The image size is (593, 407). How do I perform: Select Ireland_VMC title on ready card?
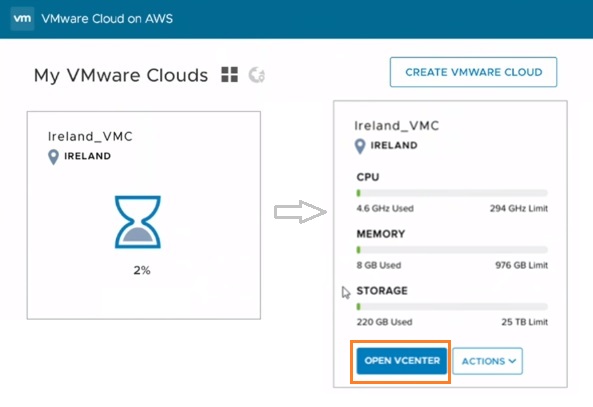pos(396,126)
